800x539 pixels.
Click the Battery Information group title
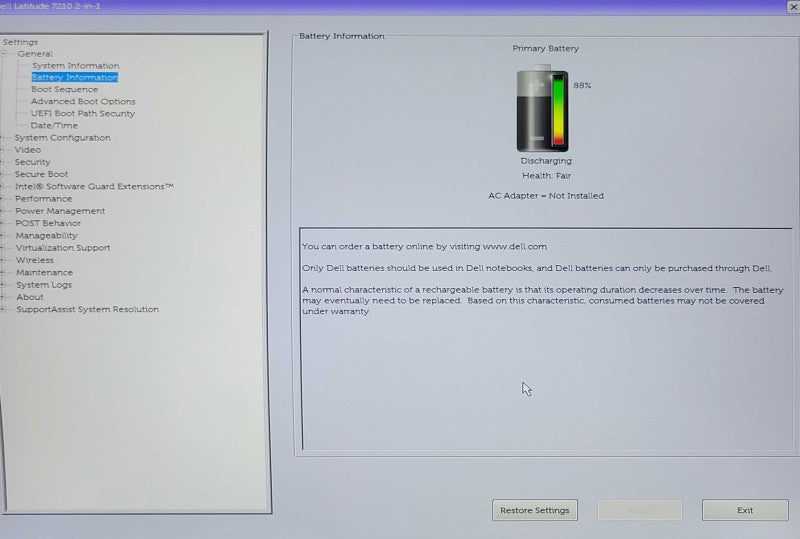pos(341,36)
